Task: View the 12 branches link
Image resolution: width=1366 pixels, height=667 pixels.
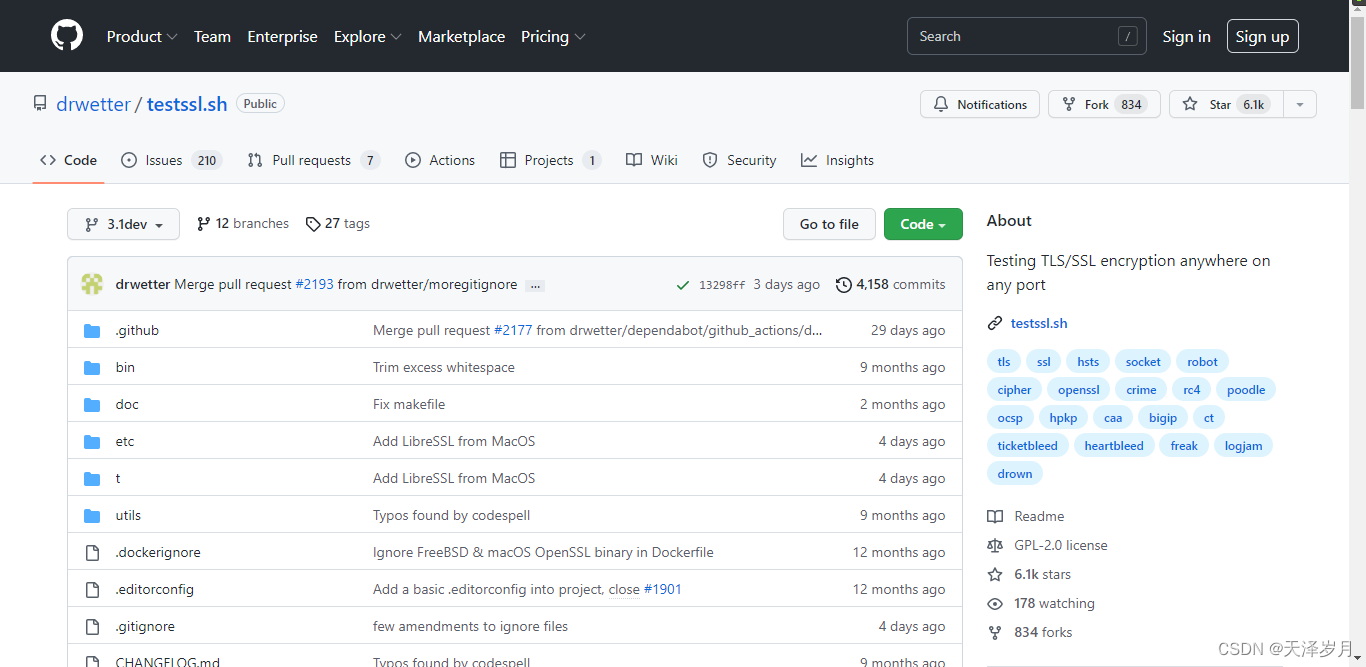Action: pos(243,224)
